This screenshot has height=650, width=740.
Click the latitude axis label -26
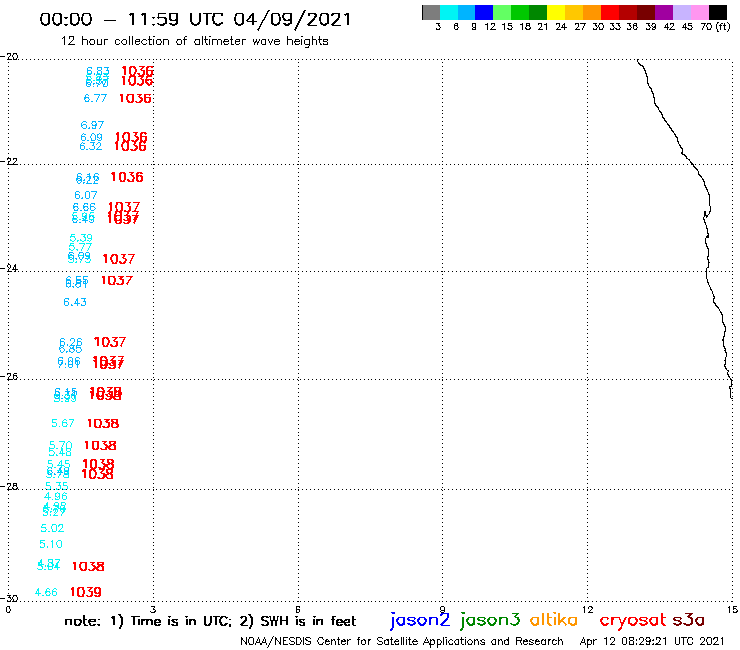[9, 377]
